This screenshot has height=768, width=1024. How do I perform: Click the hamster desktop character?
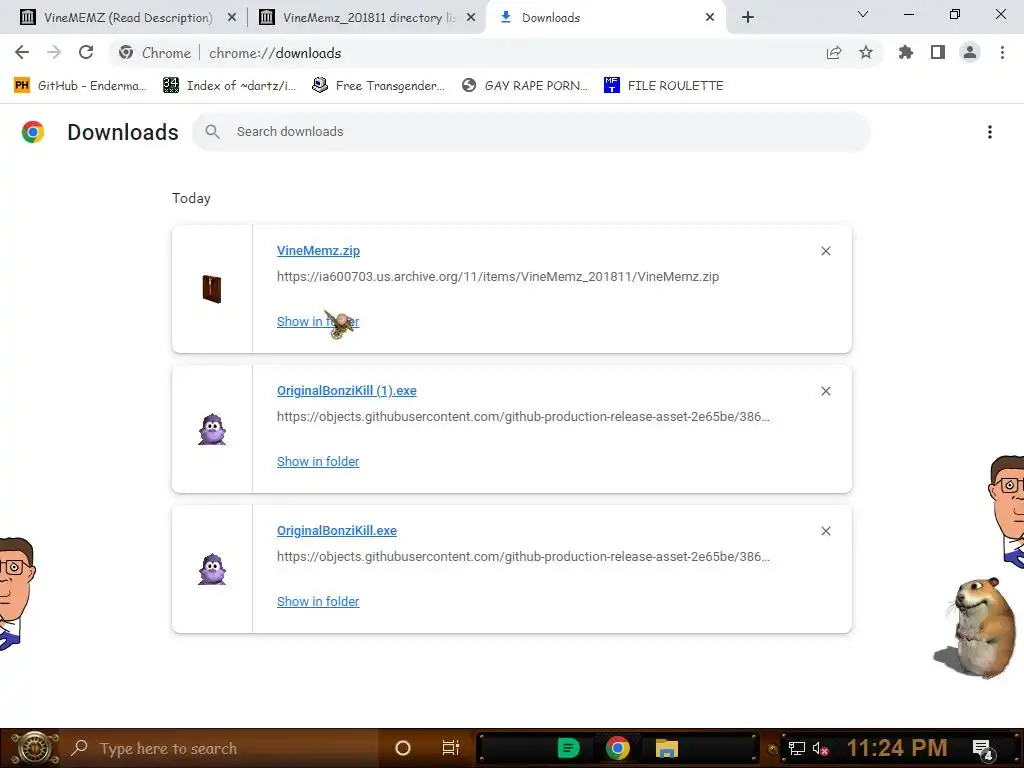coord(977,628)
